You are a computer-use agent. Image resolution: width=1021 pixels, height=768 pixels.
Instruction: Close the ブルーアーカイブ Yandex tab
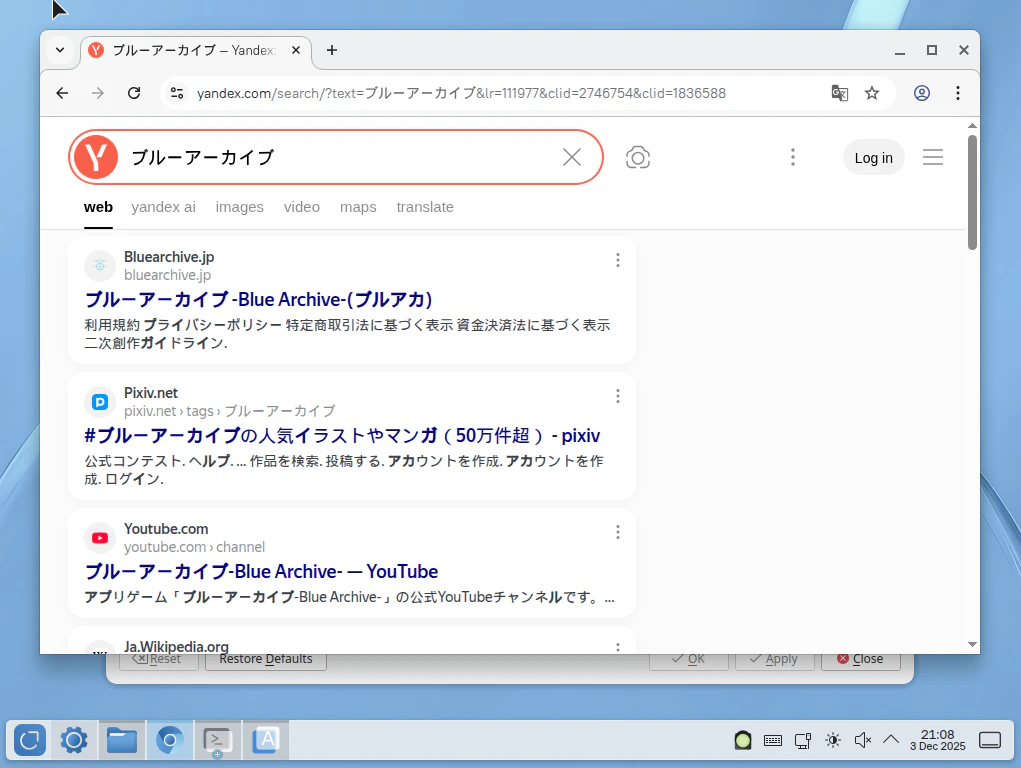point(296,50)
